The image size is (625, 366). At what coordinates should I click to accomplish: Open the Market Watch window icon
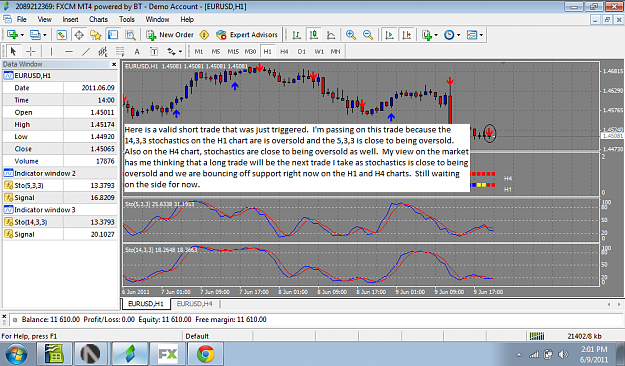point(61,35)
